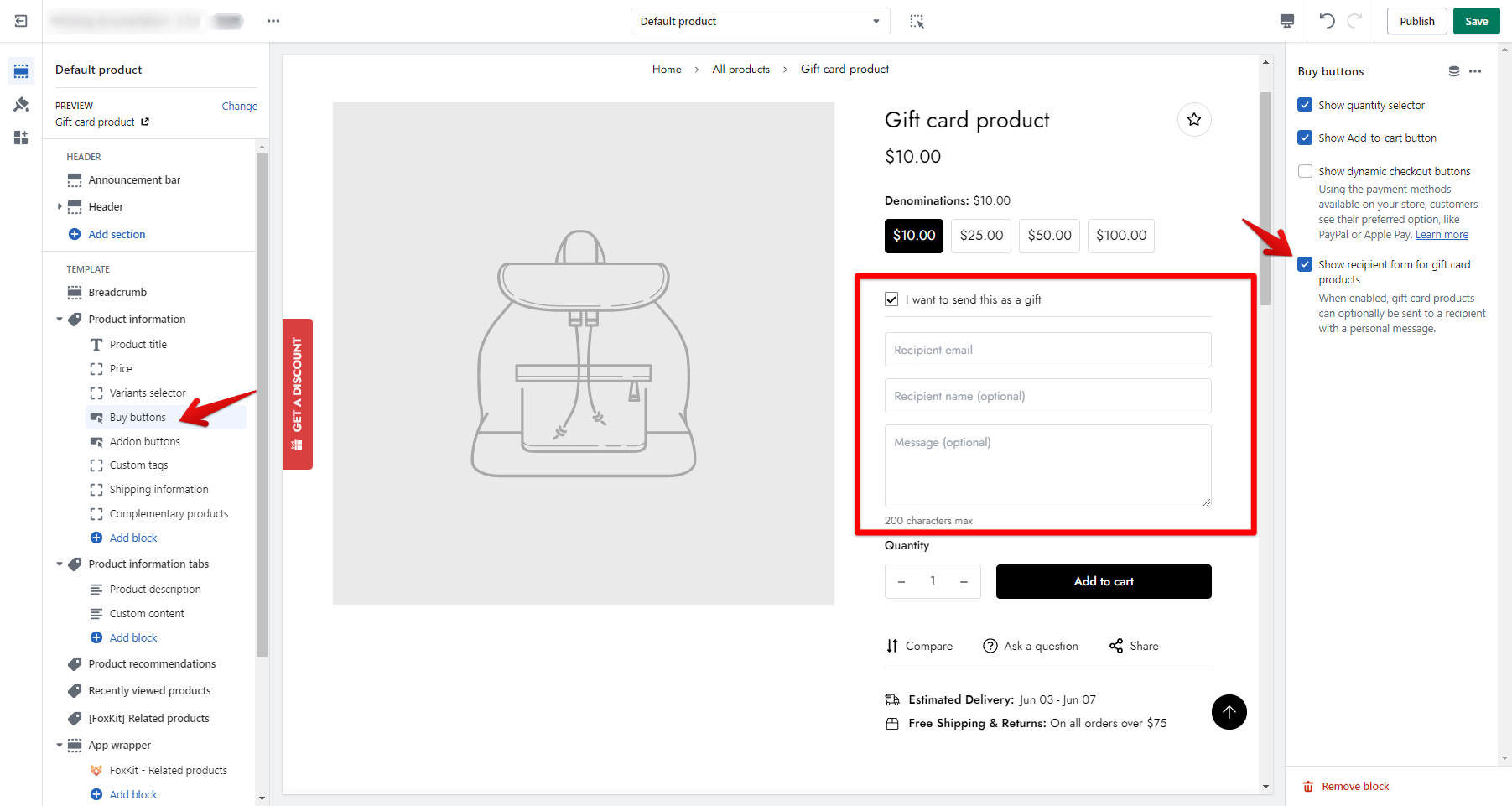Expand the Header section arrow

(x=60, y=206)
